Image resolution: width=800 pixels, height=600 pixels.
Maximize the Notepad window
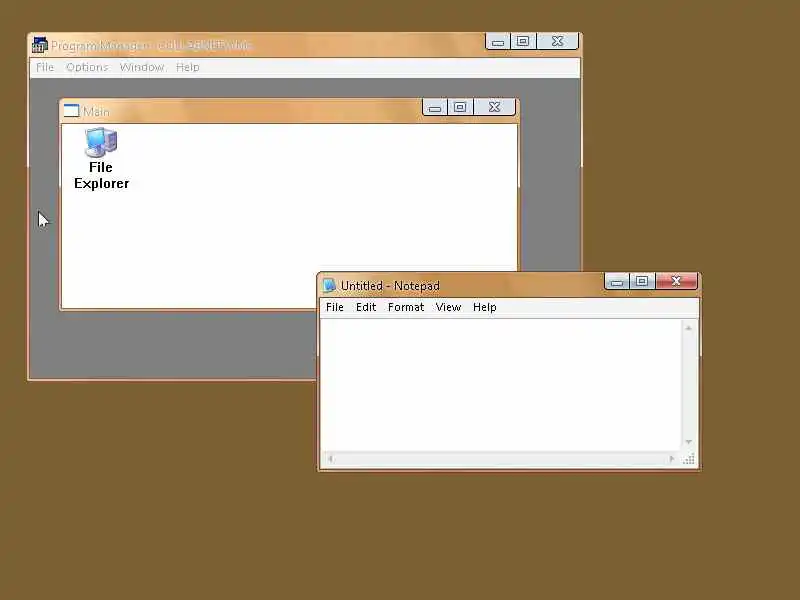click(642, 281)
